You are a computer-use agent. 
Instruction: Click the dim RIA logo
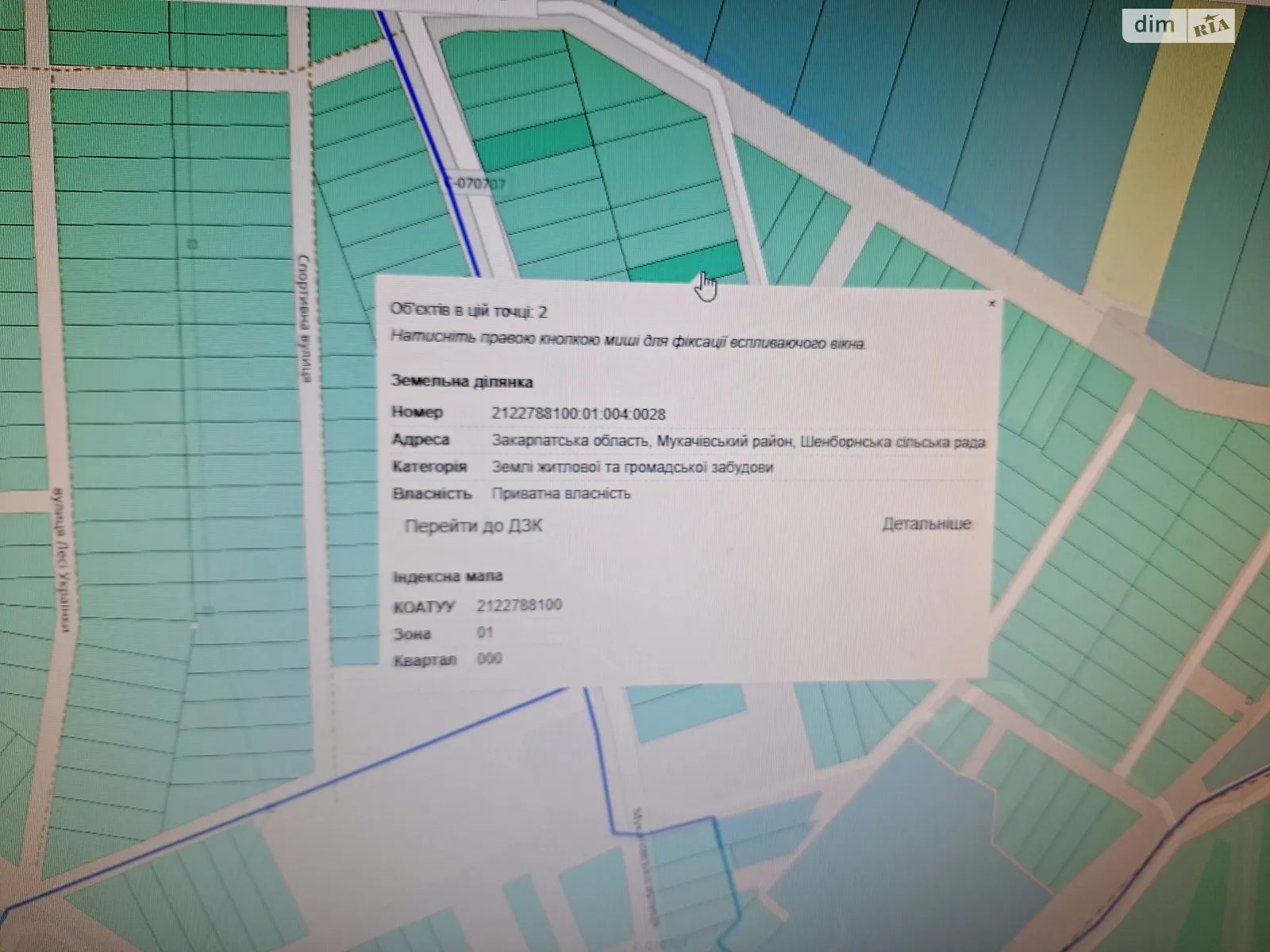tap(1179, 26)
